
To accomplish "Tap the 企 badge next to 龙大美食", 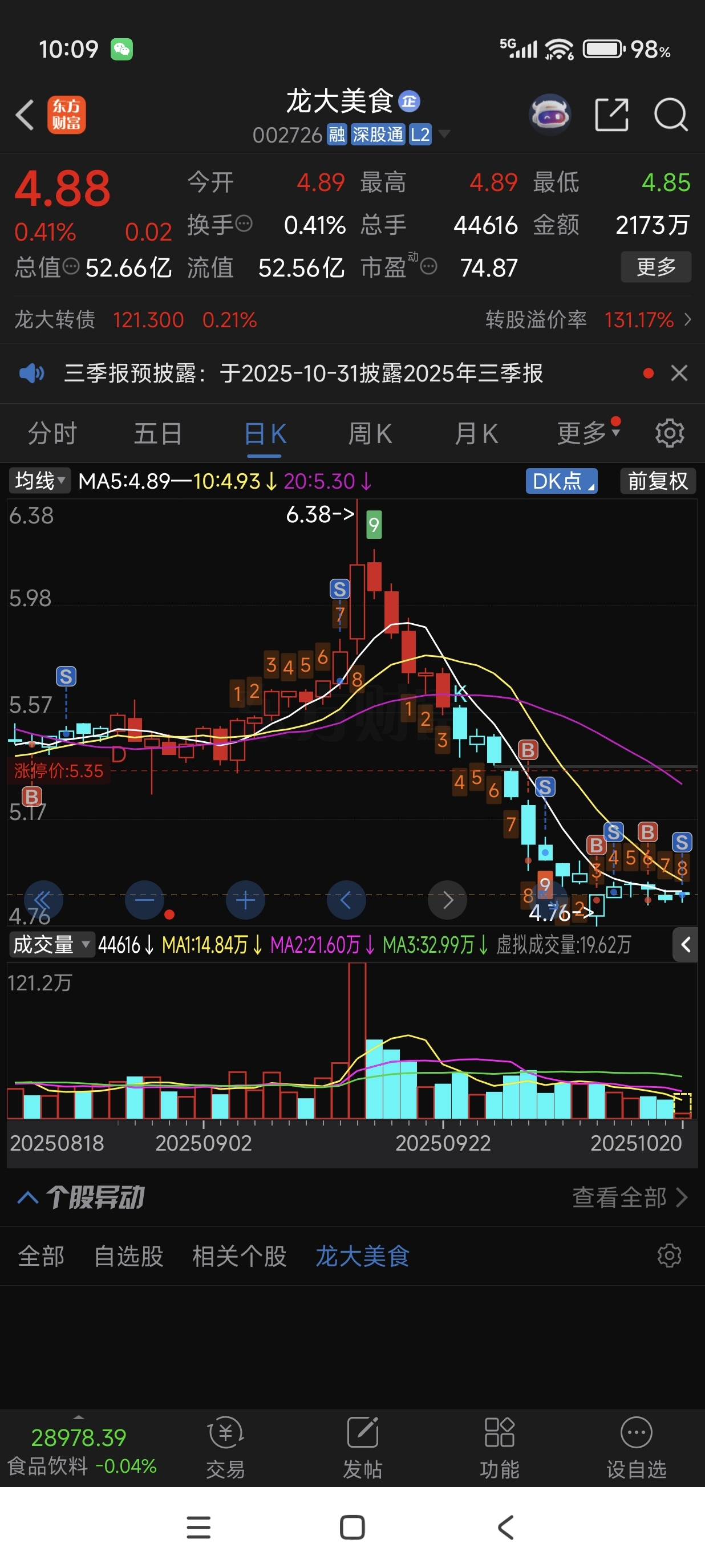I will coord(409,101).
